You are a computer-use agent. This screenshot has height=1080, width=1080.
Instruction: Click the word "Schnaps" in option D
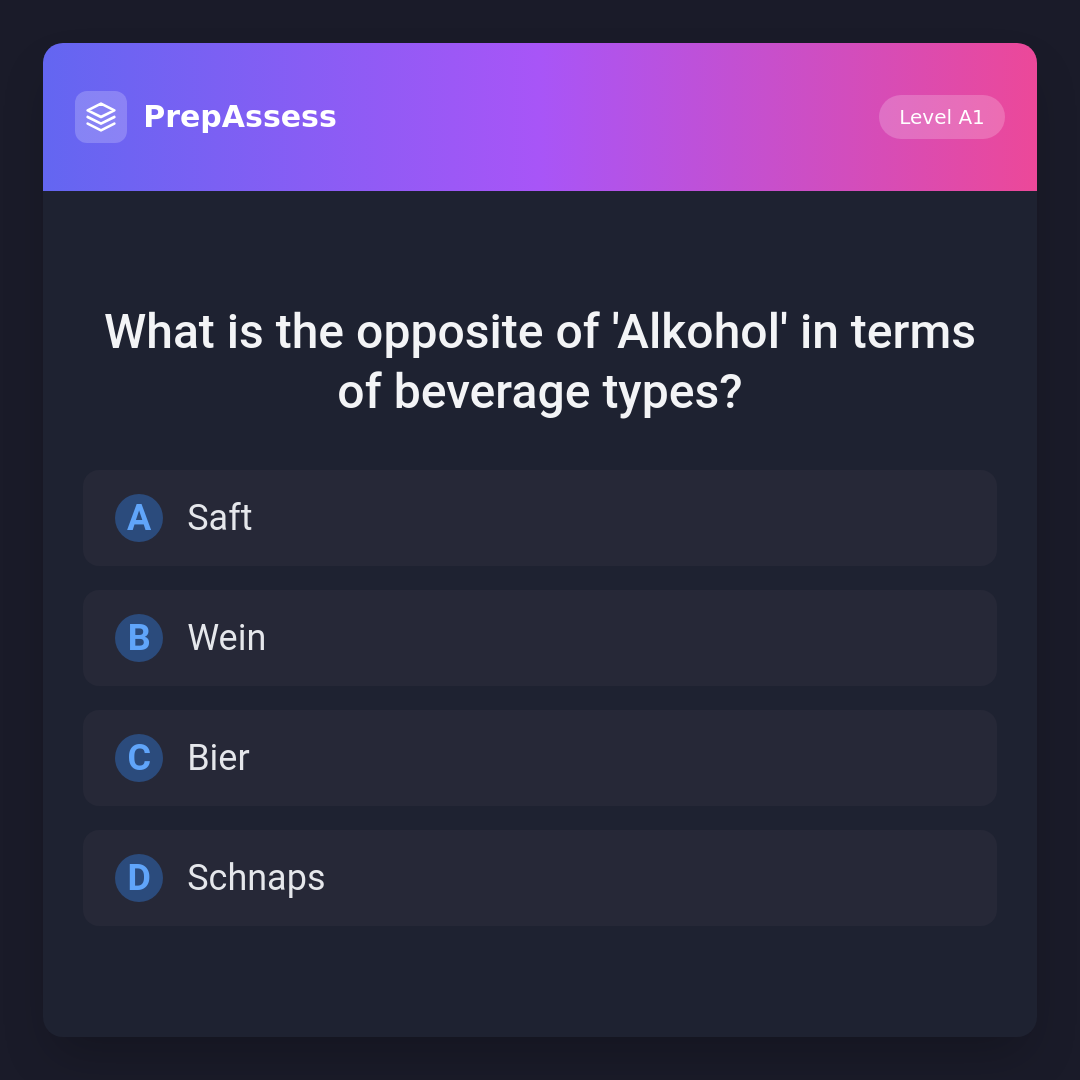point(256,878)
